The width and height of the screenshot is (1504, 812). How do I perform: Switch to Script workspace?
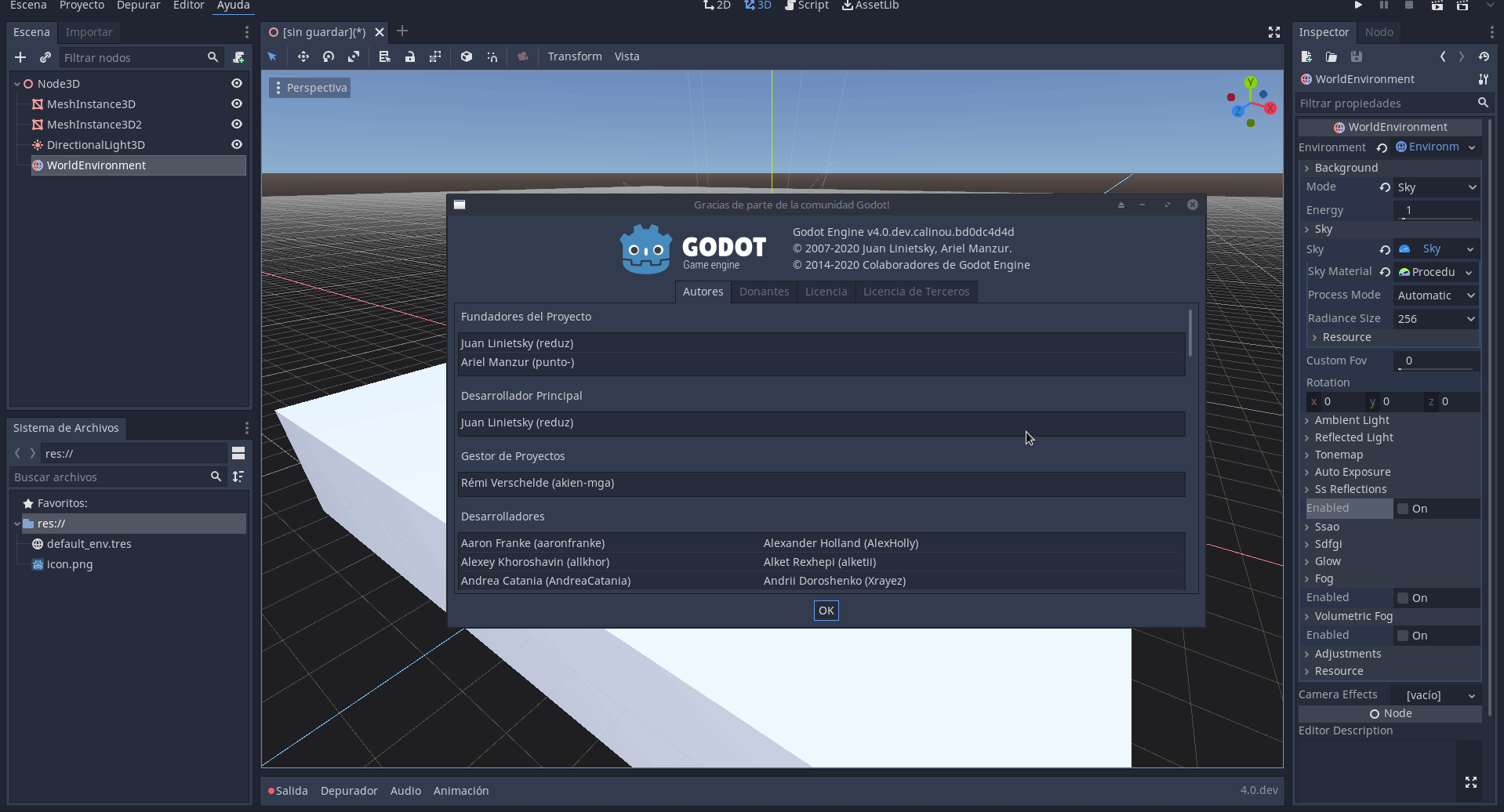point(807,5)
